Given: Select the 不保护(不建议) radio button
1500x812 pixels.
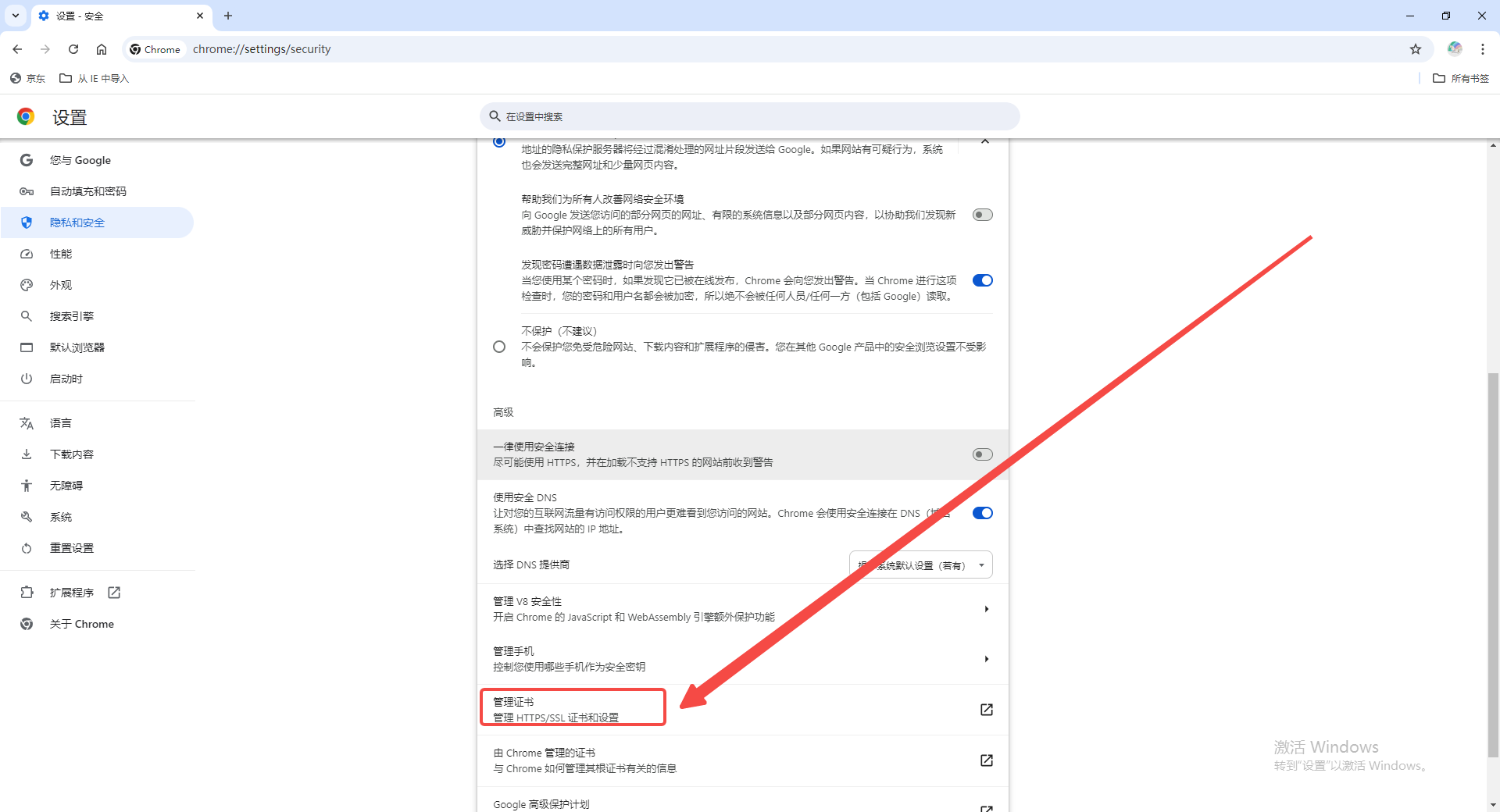Looking at the screenshot, I should [x=499, y=347].
